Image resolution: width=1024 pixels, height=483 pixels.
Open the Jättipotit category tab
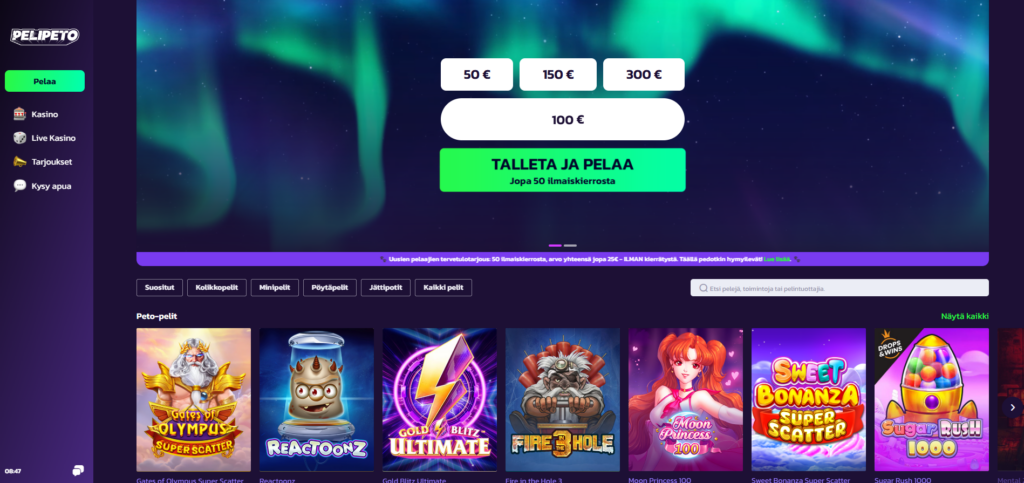(385, 288)
